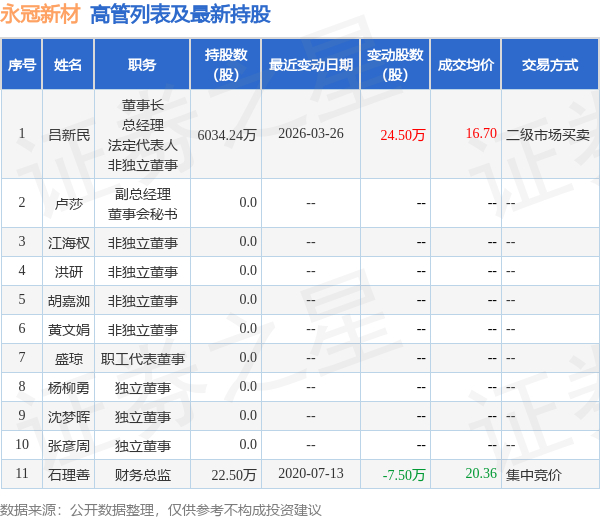Click the 董事长 position text
The height and width of the screenshot is (519, 600).
tap(143, 105)
